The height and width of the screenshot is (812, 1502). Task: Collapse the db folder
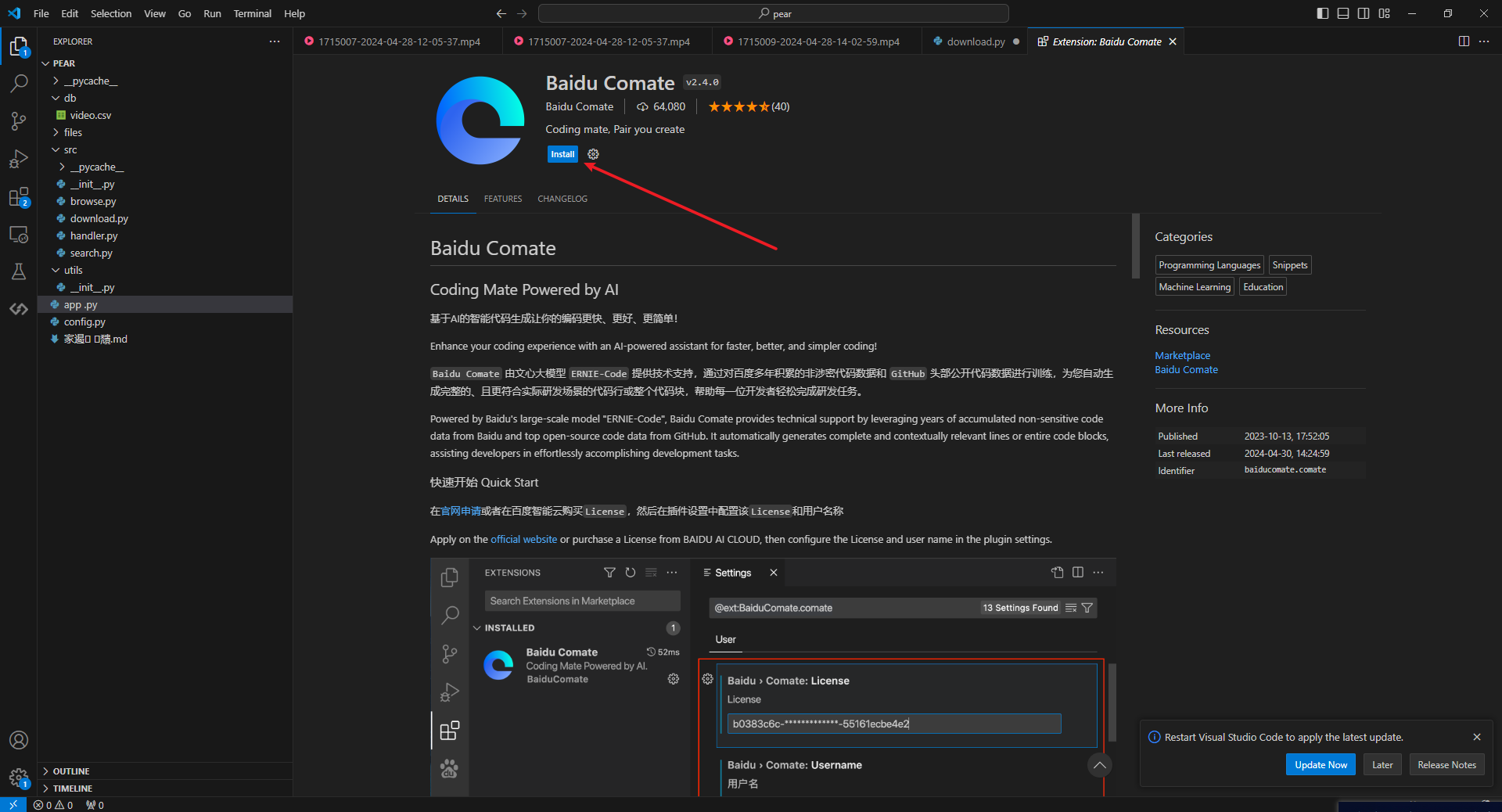coord(165,98)
